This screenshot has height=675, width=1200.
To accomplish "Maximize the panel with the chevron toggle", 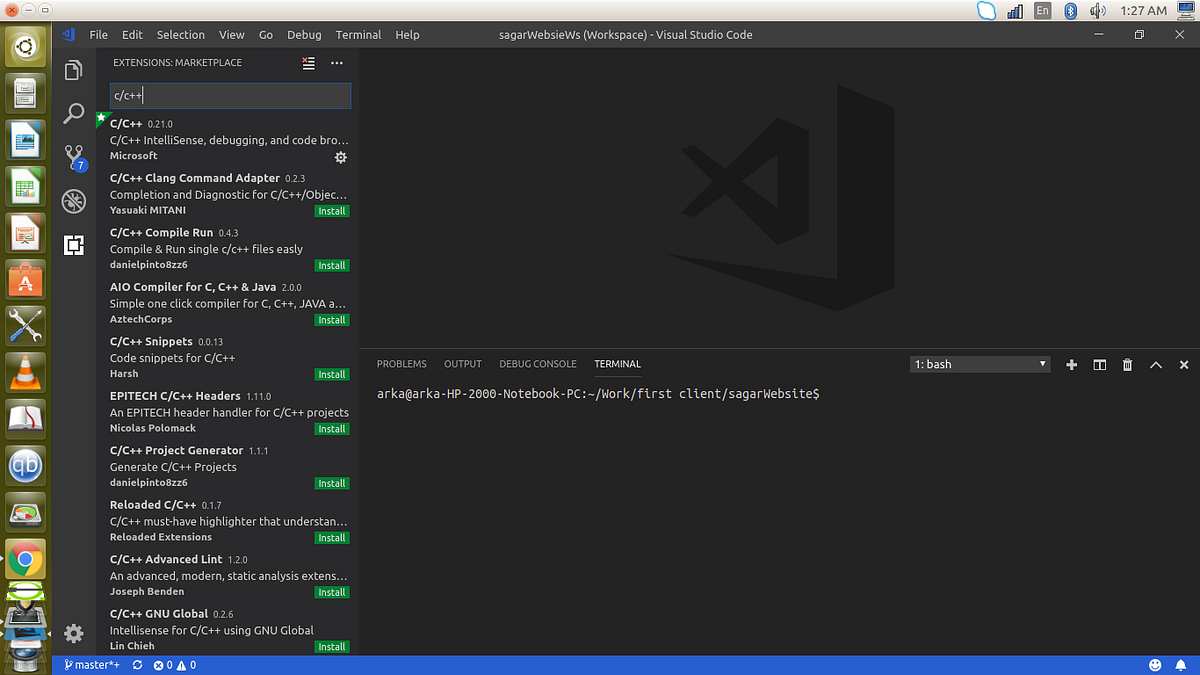I will [1156, 364].
